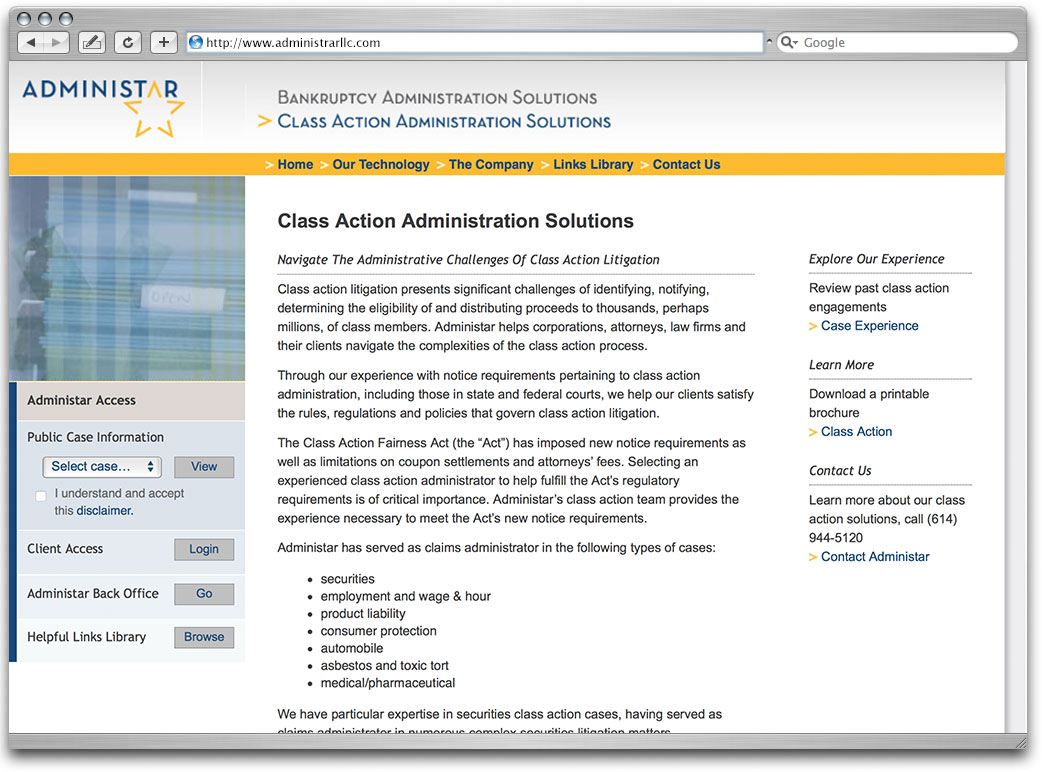This screenshot has width=1042, height=772.
Task: Click the 'asbestos and toxic tort' list item
Action: pyautogui.click(x=385, y=665)
